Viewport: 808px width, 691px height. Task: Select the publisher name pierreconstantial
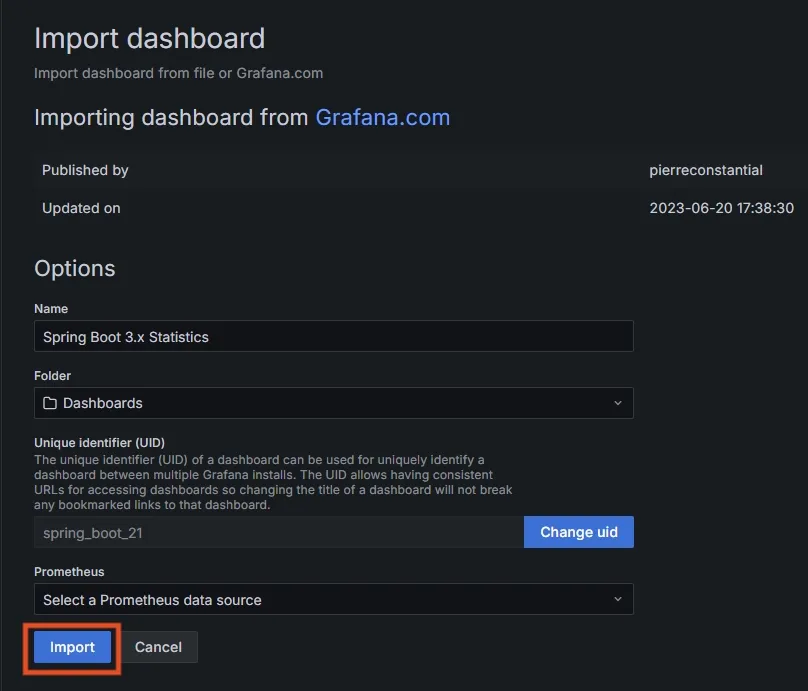click(x=705, y=170)
